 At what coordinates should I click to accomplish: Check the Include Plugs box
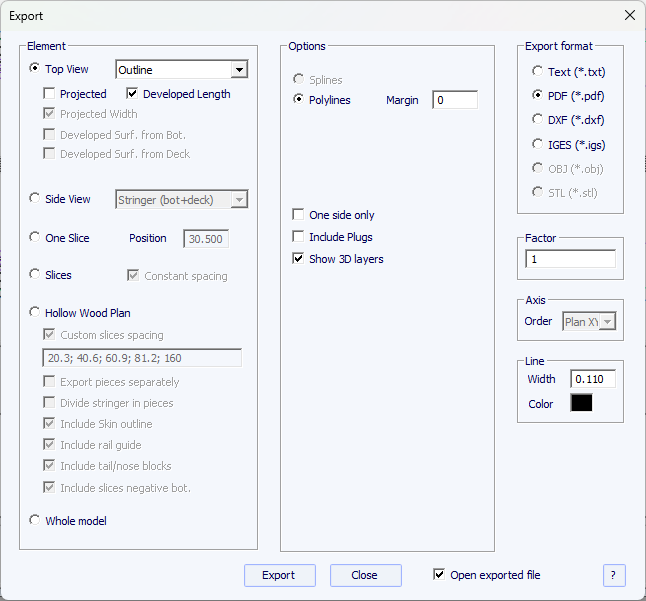298,237
